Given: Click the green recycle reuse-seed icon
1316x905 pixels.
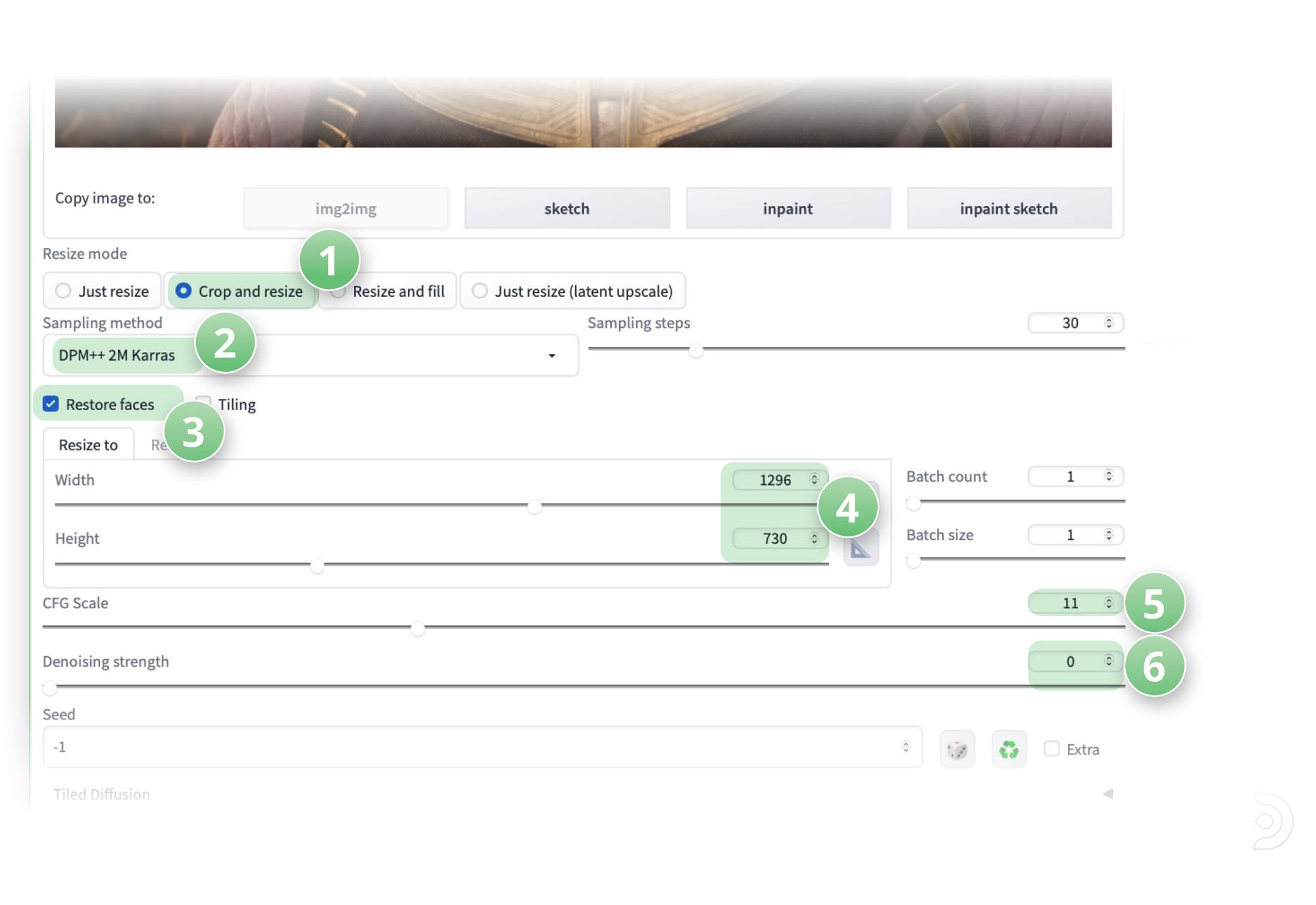Looking at the screenshot, I should click(1009, 749).
